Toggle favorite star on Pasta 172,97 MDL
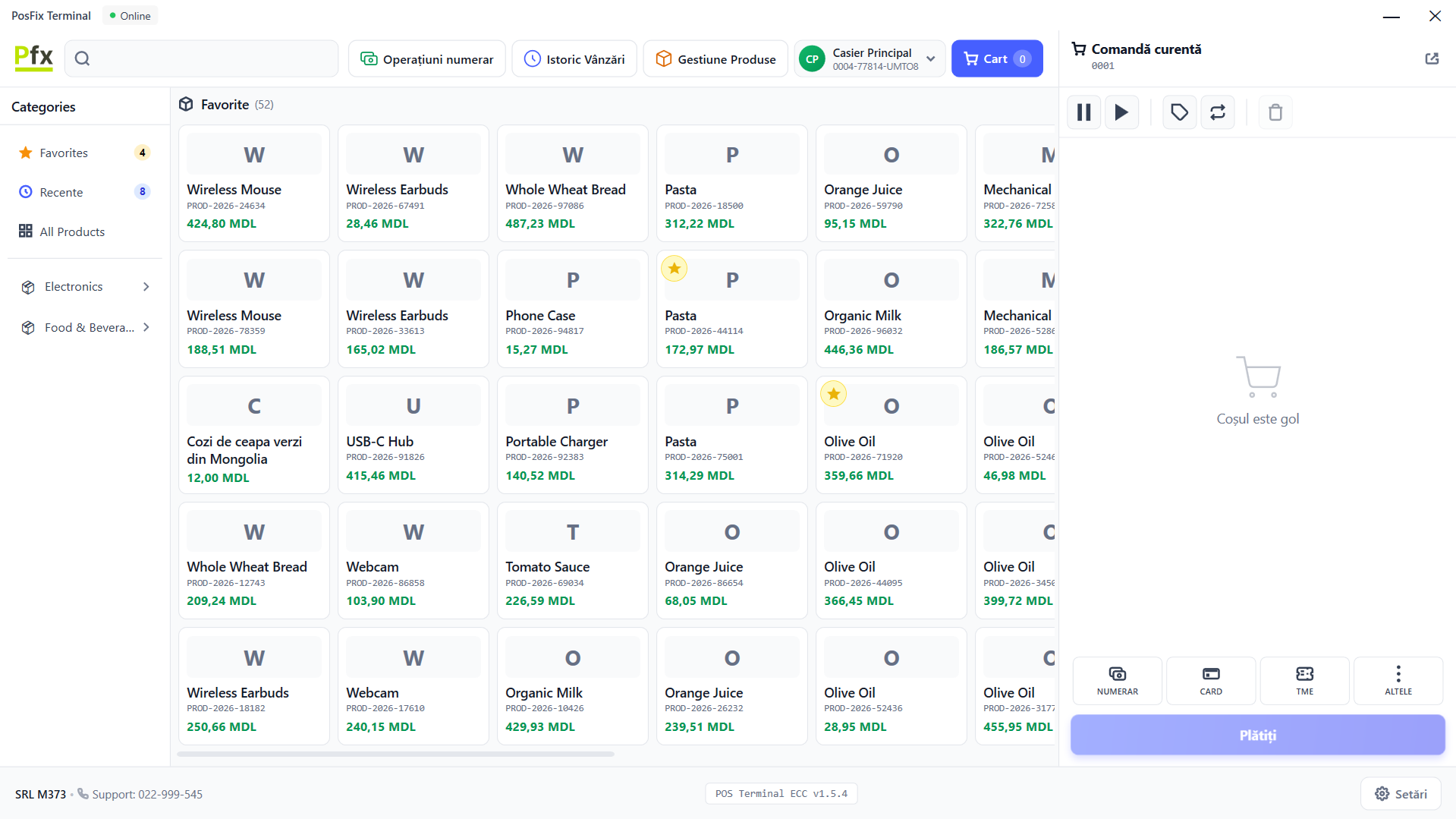The width and height of the screenshot is (1456, 819). (x=674, y=269)
